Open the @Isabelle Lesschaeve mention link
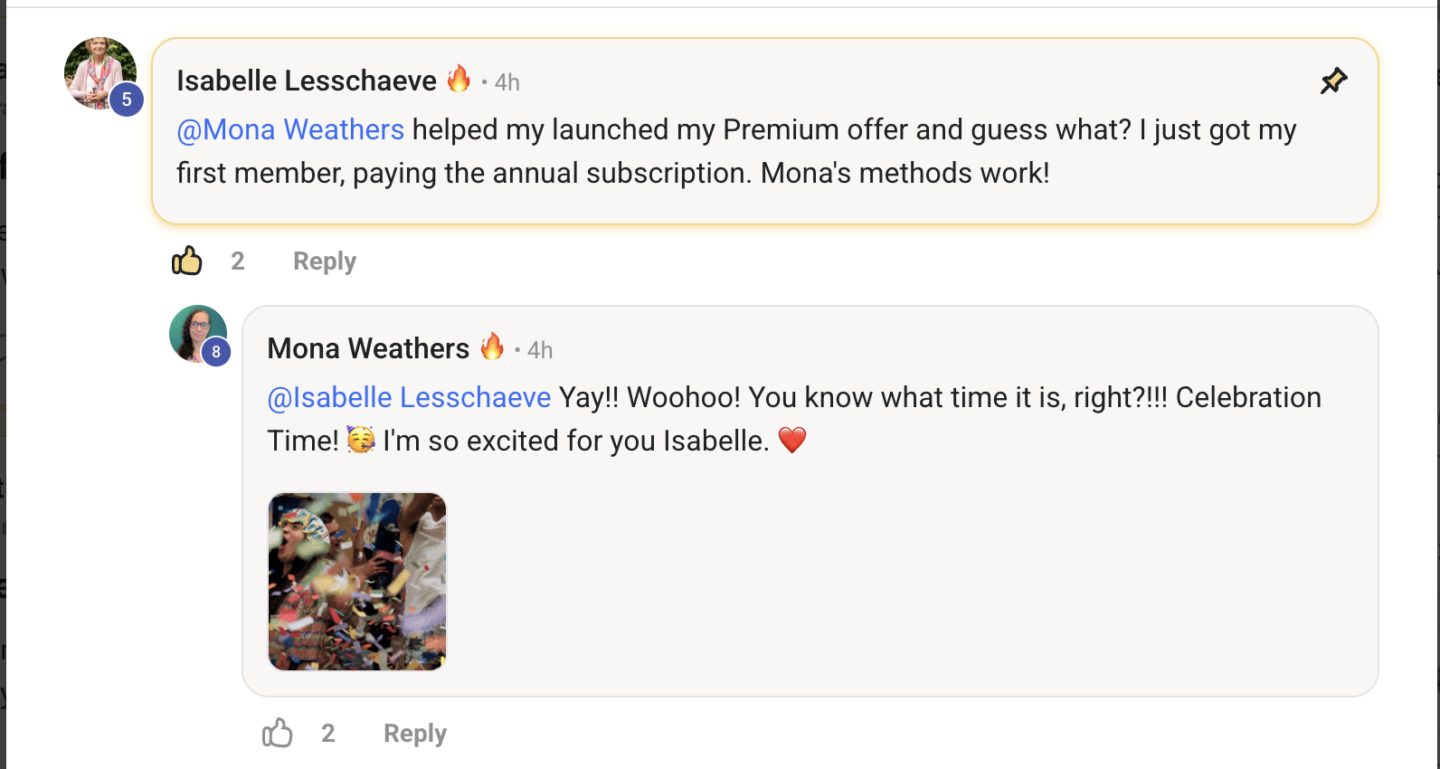The image size is (1440, 769). click(x=409, y=397)
